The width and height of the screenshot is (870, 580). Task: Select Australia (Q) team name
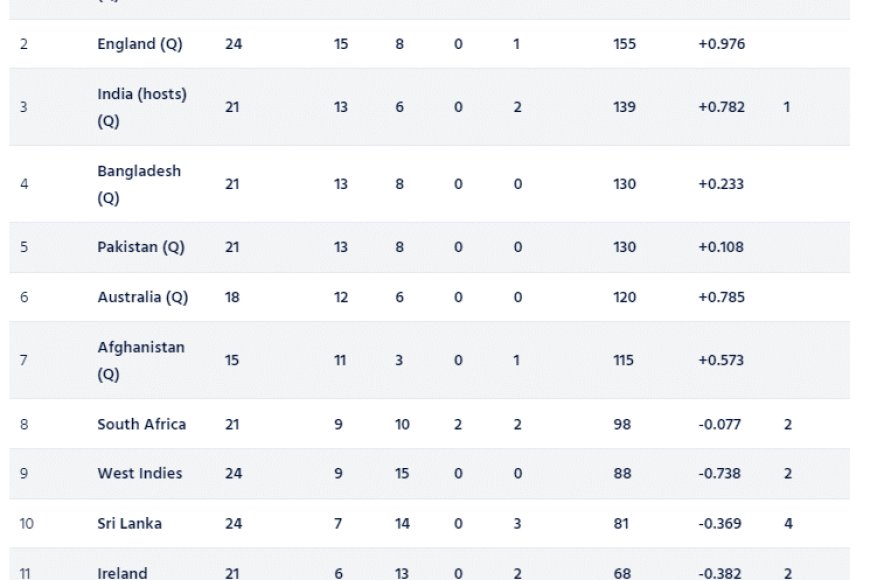coord(143,297)
